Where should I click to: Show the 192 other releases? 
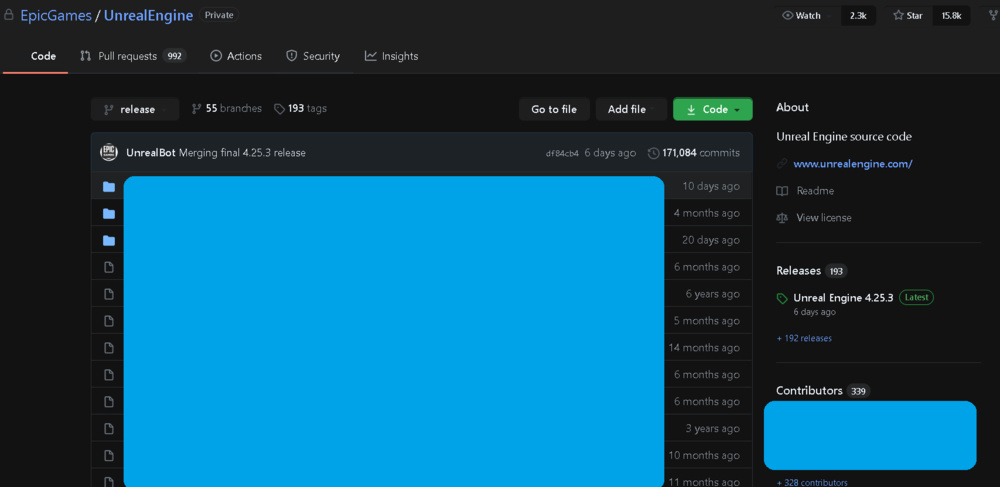804,338
